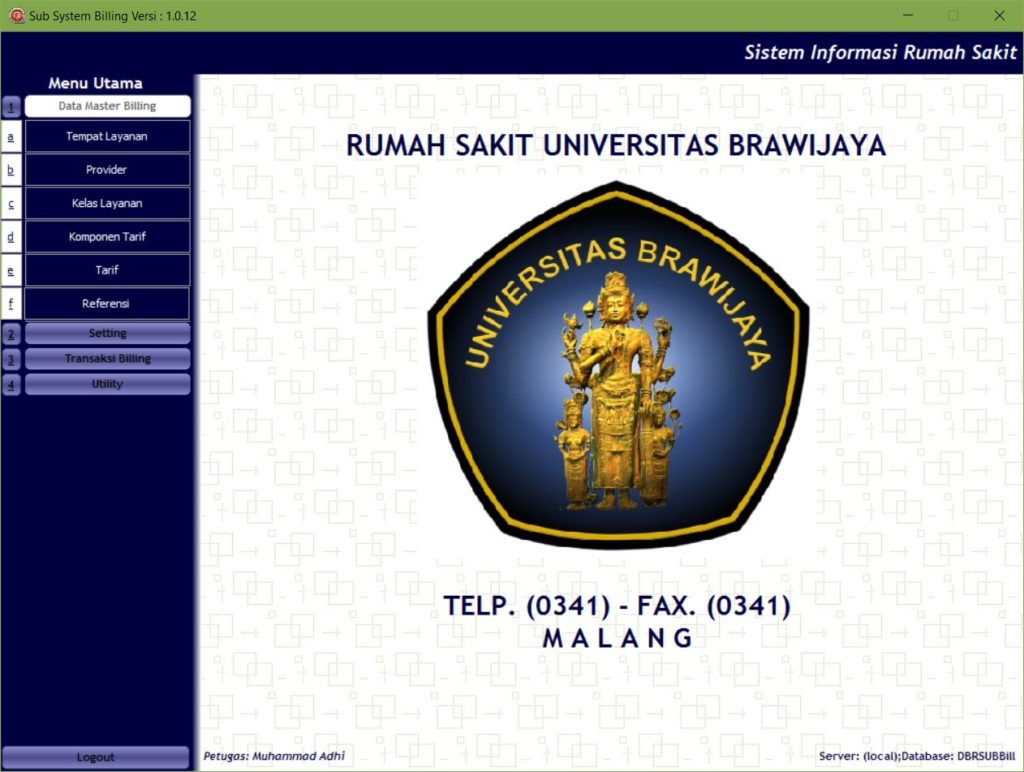This screenshot has height=772, width=1024.
Task: Minimize the Sub System Billing window
Action: 908,15
